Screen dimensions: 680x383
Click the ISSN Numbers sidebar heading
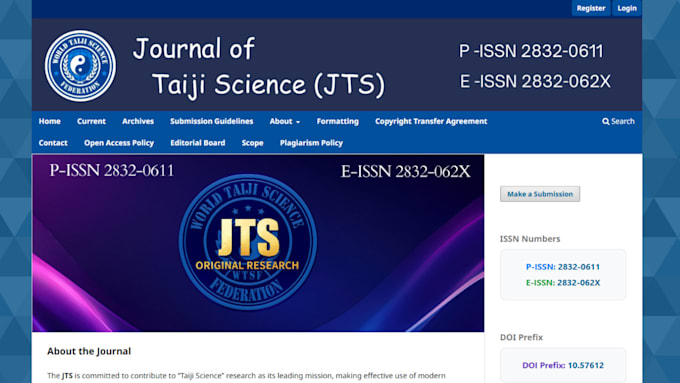coord(530,239)
